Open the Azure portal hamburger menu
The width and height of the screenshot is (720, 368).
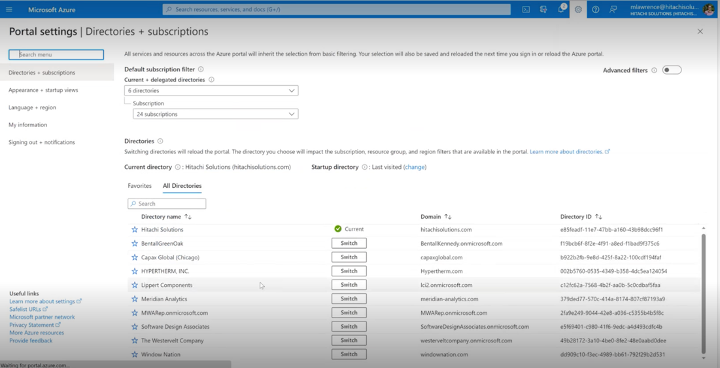tap(9, 9)
